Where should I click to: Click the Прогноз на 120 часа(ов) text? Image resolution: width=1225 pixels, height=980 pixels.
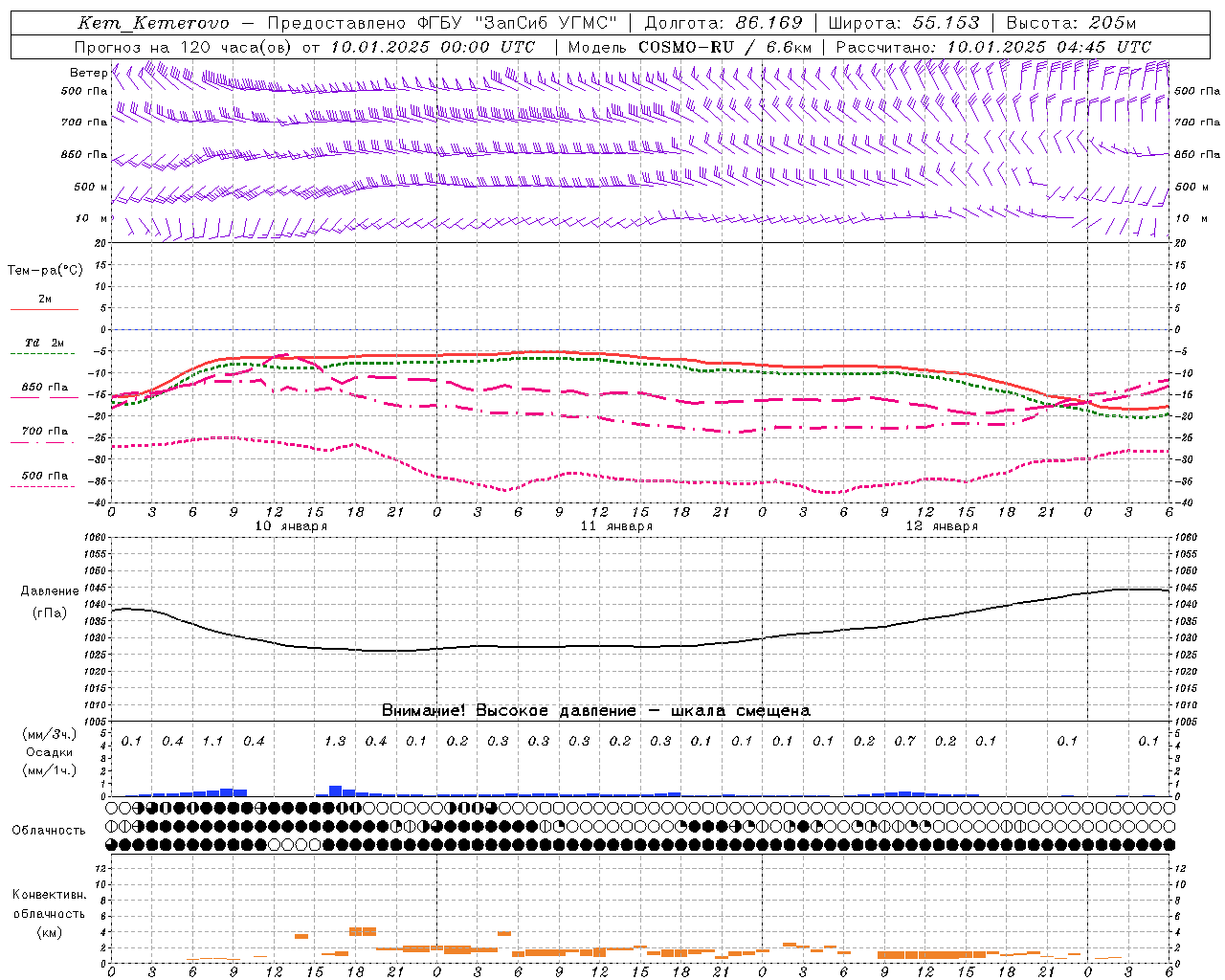point(185,47)
